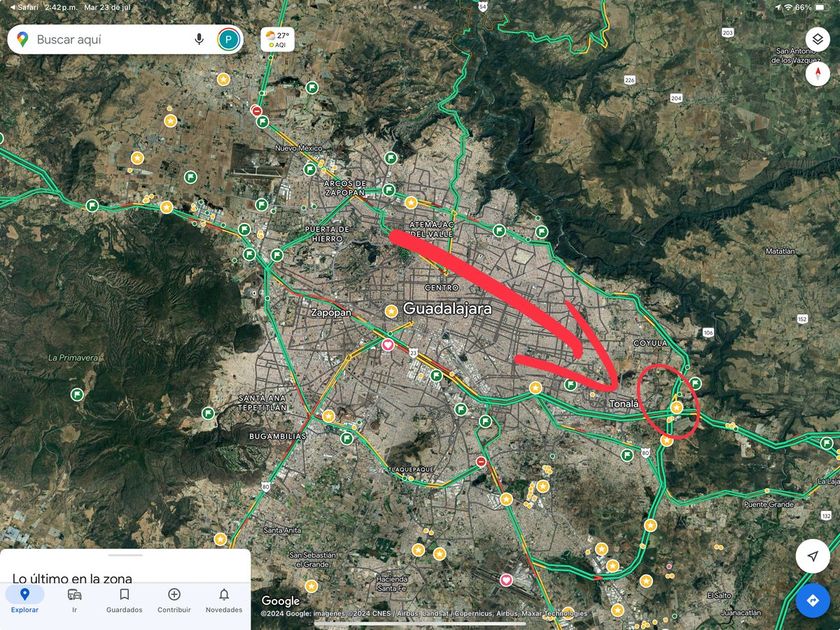Tap the pink heart saved place near Guadalajara

(x=388, y=345)
